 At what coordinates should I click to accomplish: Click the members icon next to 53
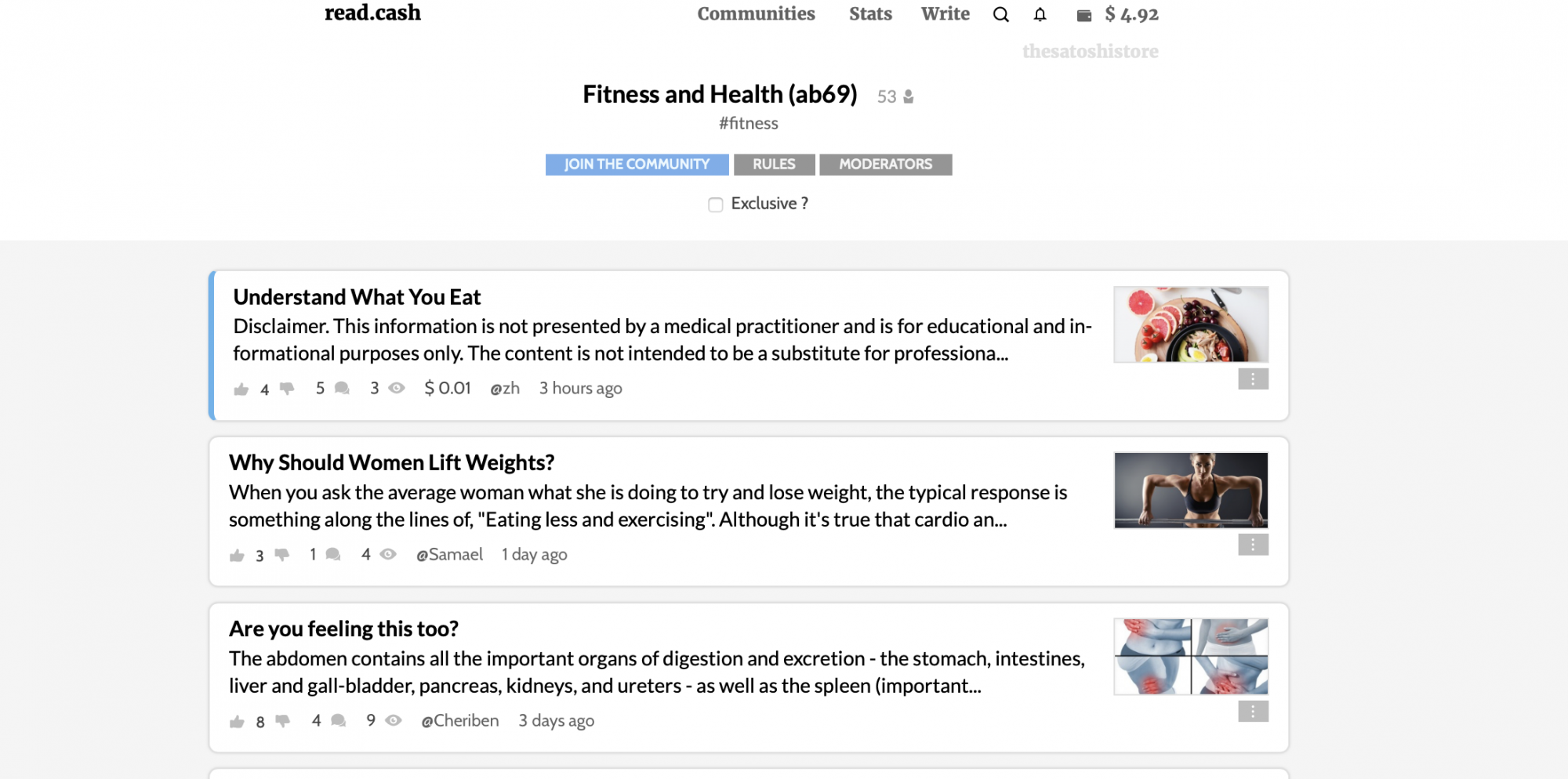click(x=909, y=96)
